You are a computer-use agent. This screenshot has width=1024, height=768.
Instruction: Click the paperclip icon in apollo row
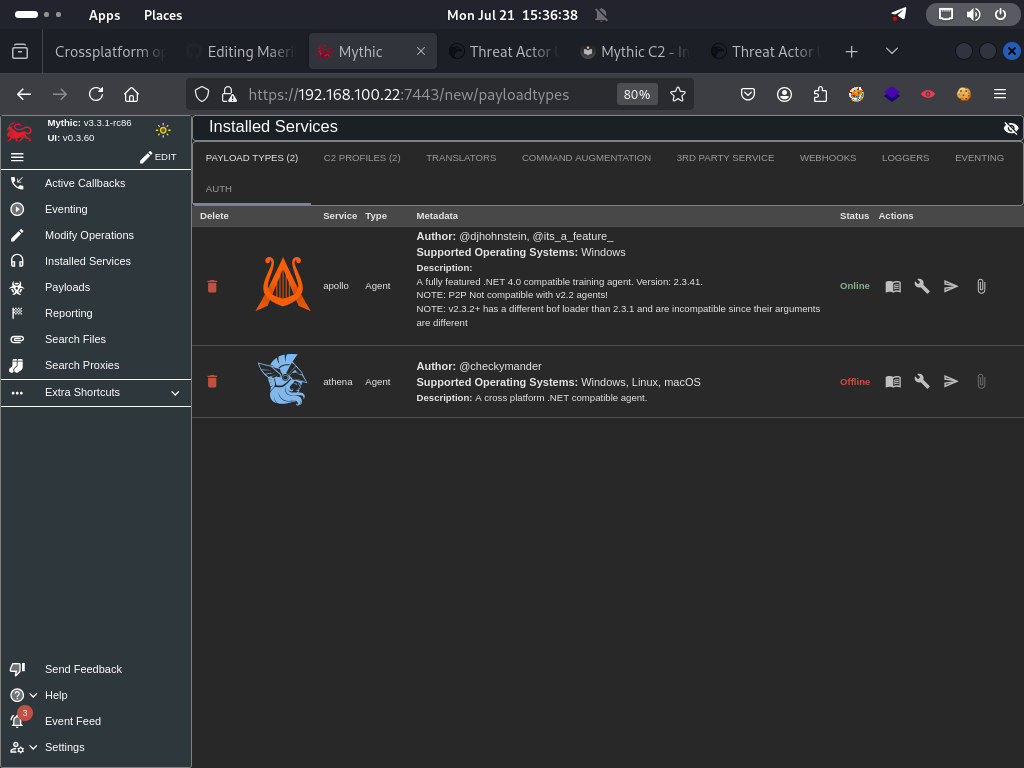point(981,286)
